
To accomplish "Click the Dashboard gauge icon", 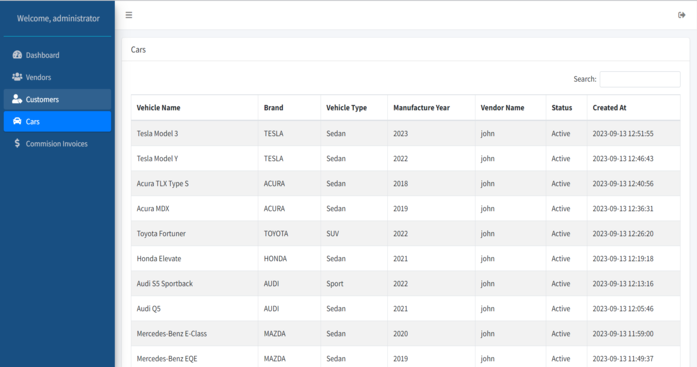I will (x=17, y=55).
